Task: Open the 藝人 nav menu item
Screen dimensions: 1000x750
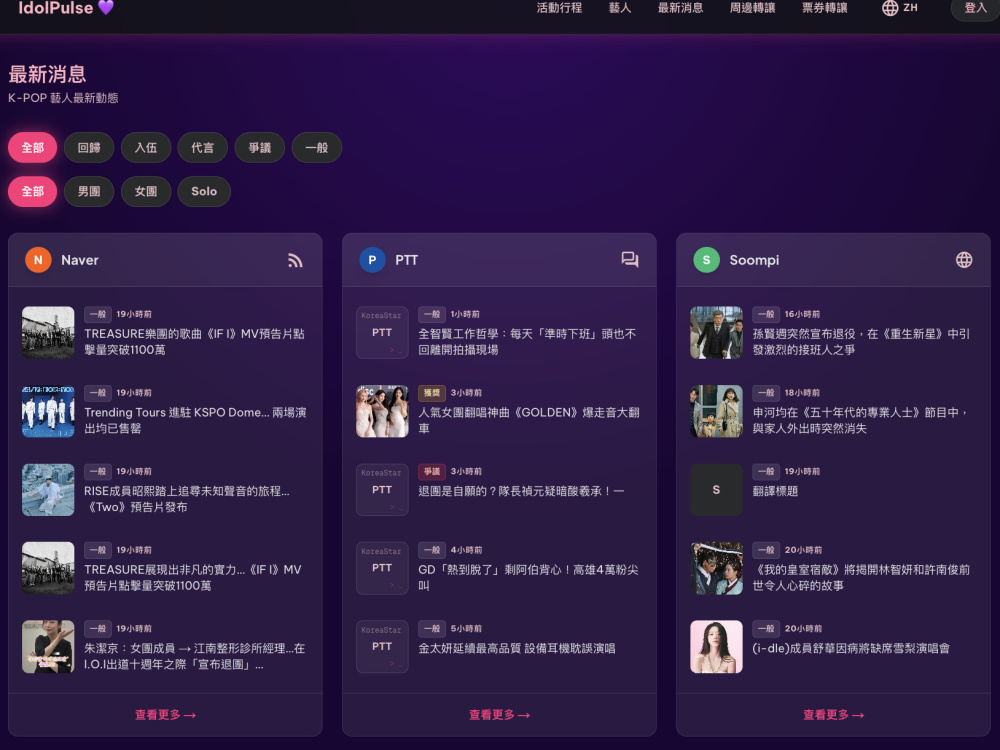Action: tap(619, 8)
